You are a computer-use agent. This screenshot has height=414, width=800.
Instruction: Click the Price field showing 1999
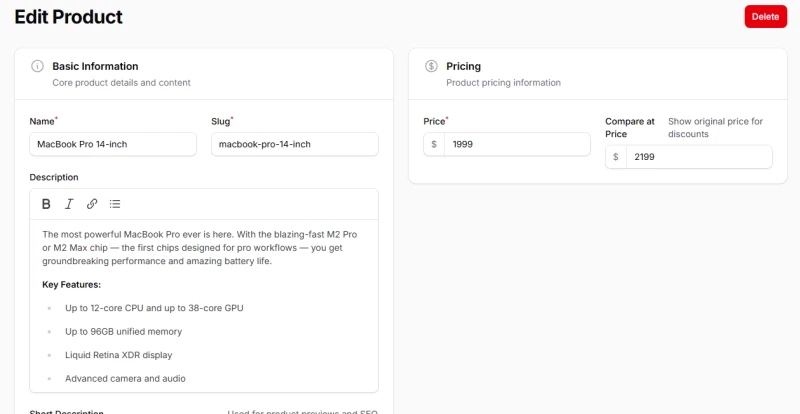pyautogui.click(x=517, y=144)
